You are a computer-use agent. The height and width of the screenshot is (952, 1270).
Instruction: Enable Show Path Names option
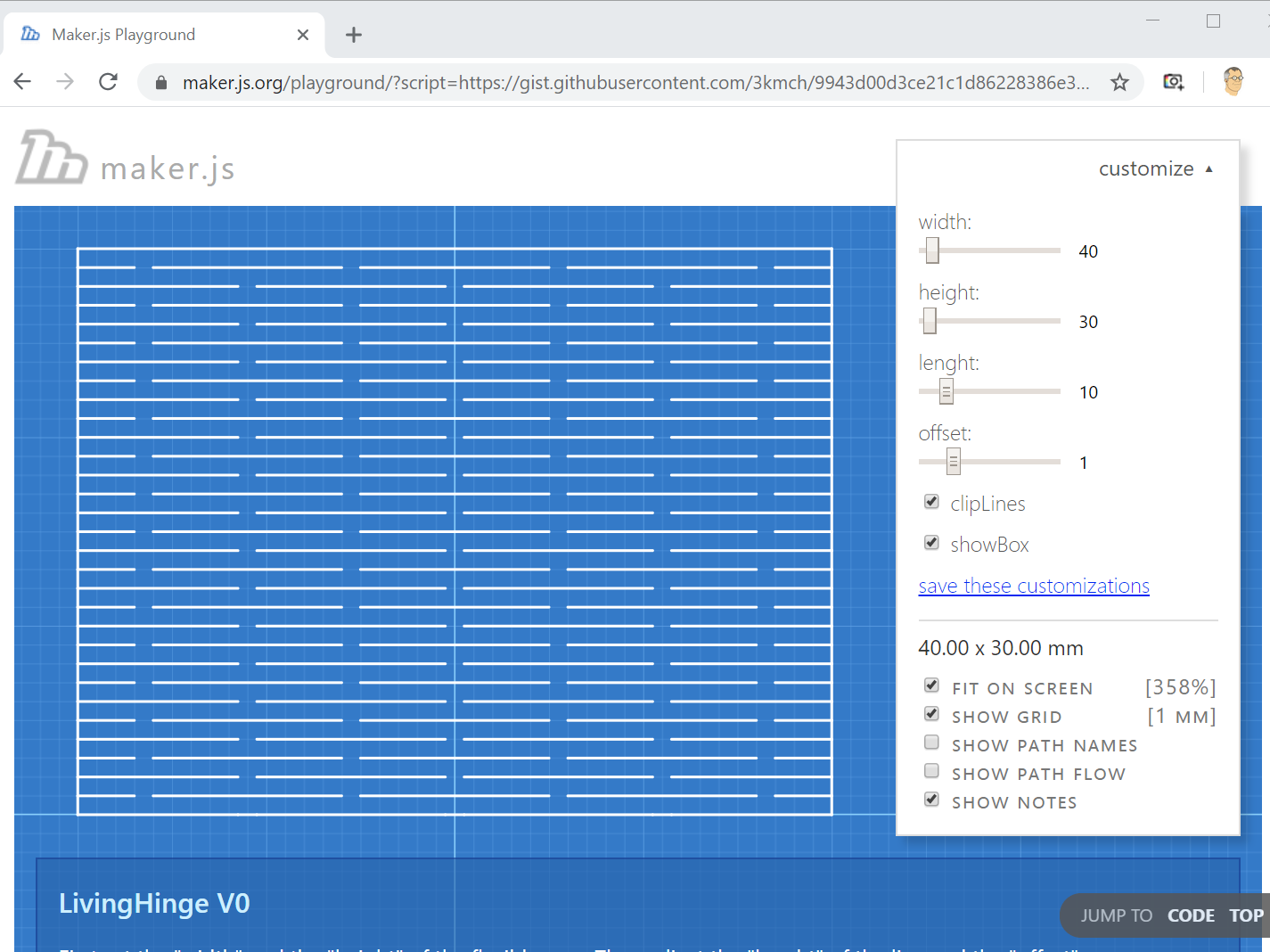pos(931,743)
